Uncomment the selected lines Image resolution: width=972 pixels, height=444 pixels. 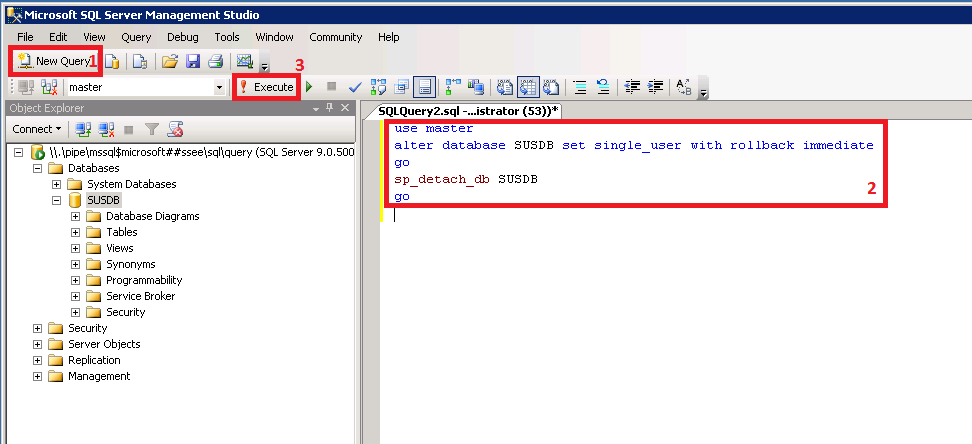click(x=603, y=87)
